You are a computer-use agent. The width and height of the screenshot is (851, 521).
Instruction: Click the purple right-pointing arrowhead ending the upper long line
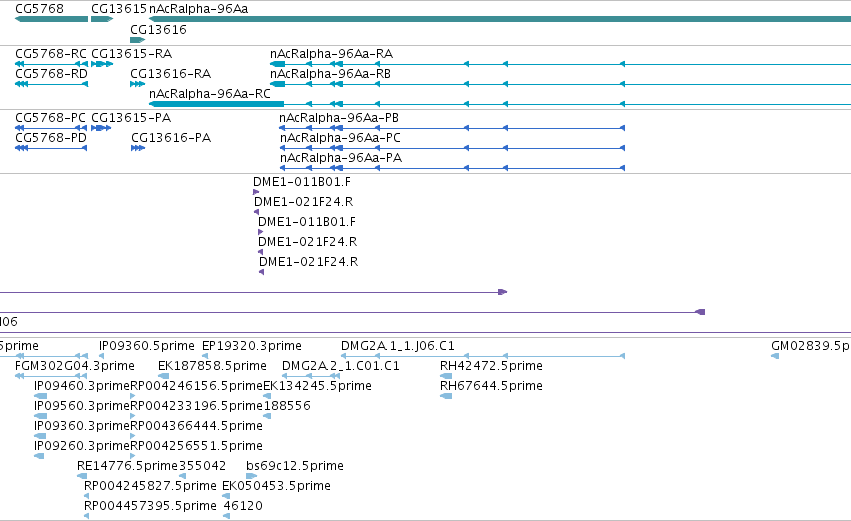click(x=503, y=292)
